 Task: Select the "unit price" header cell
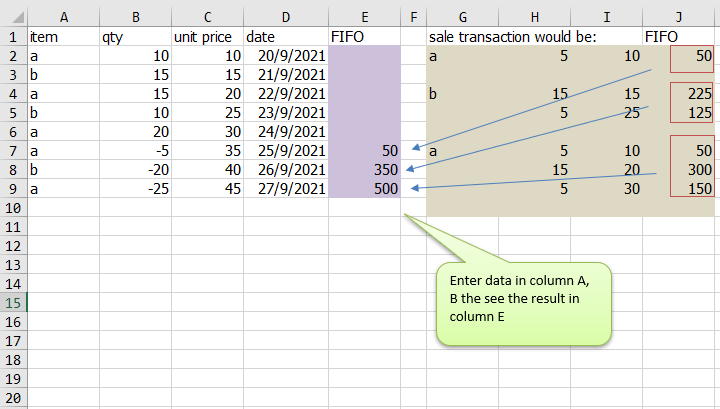click(207, 36)
